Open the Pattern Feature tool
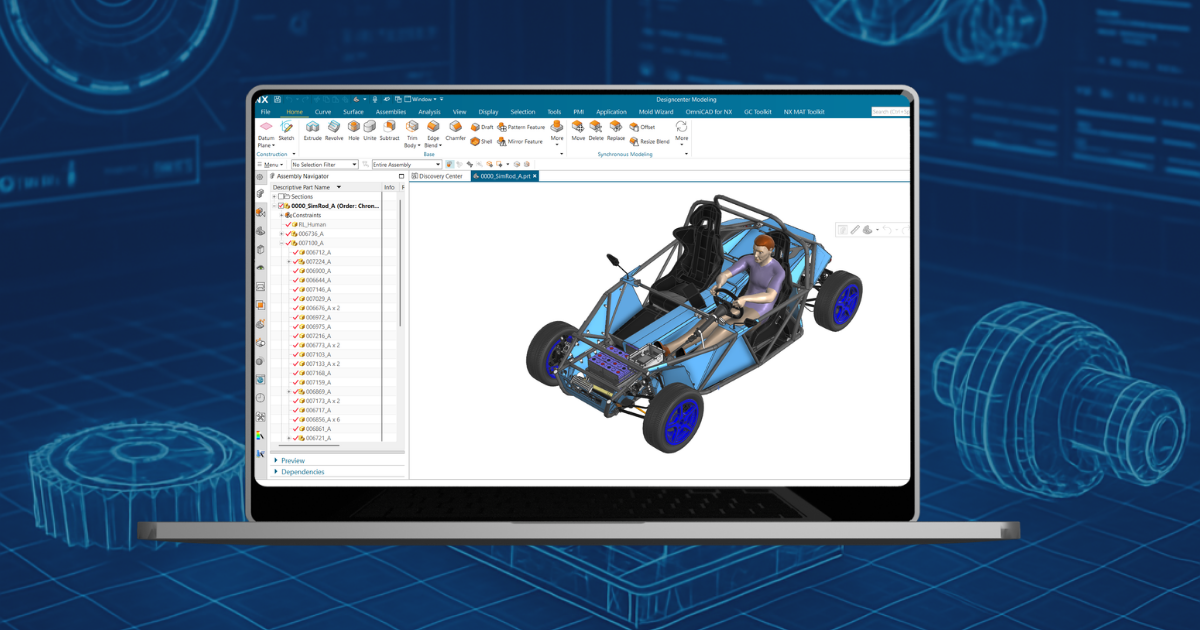Viewport: 1200px width, 630px height. pyautogui.click(x=522, y=128)
